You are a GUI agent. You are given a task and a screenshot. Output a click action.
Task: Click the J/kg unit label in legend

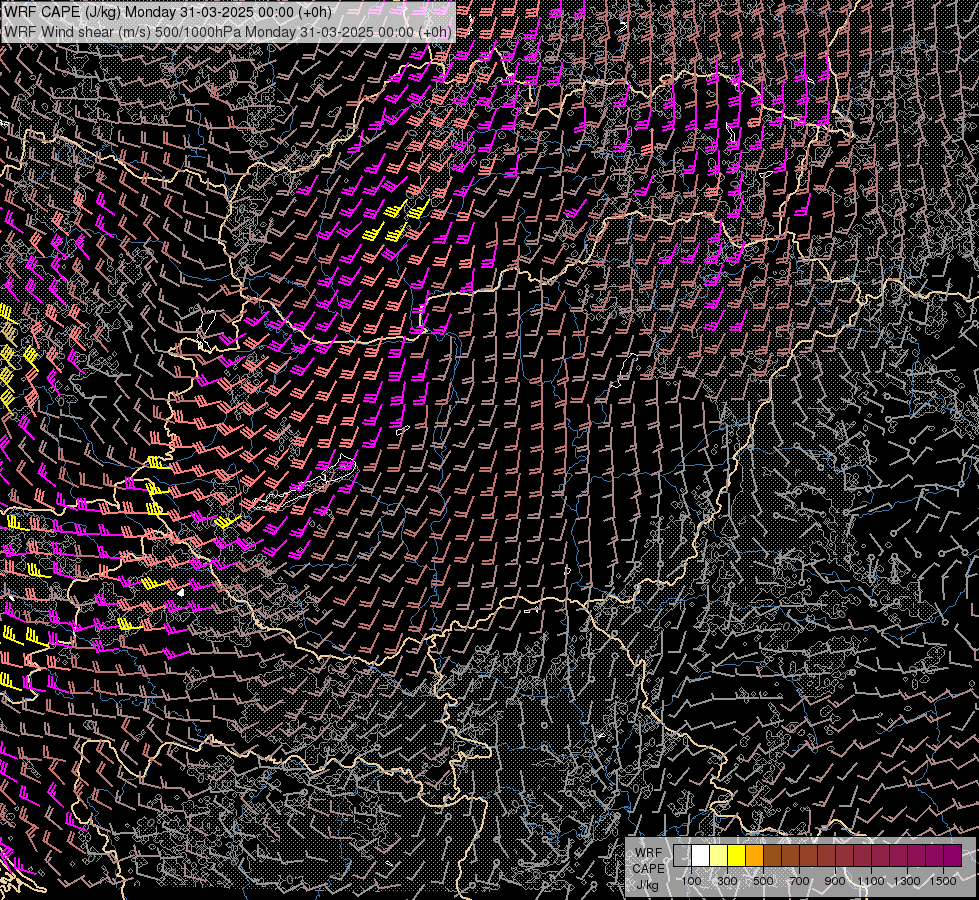648,885
